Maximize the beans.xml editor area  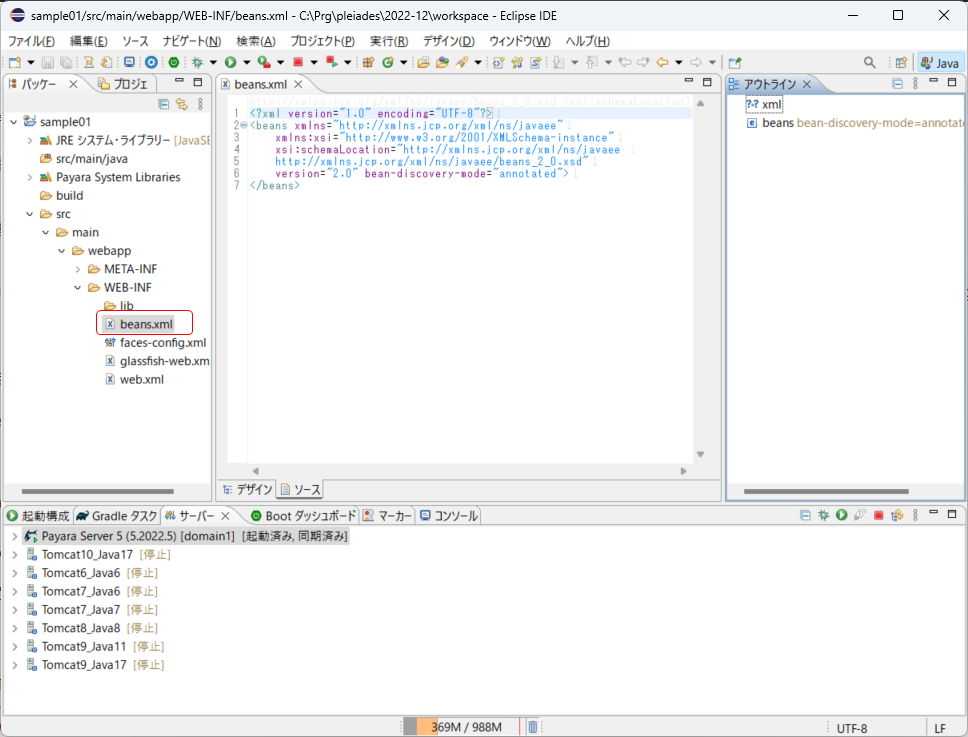707,81
